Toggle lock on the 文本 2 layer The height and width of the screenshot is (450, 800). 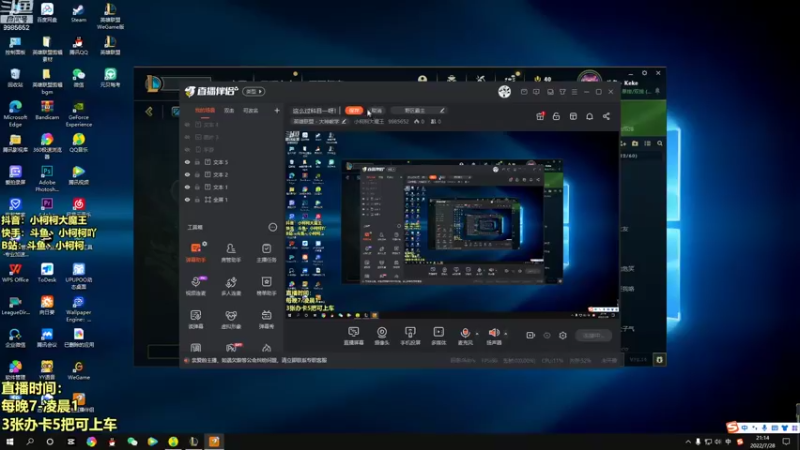coord(197,174)
